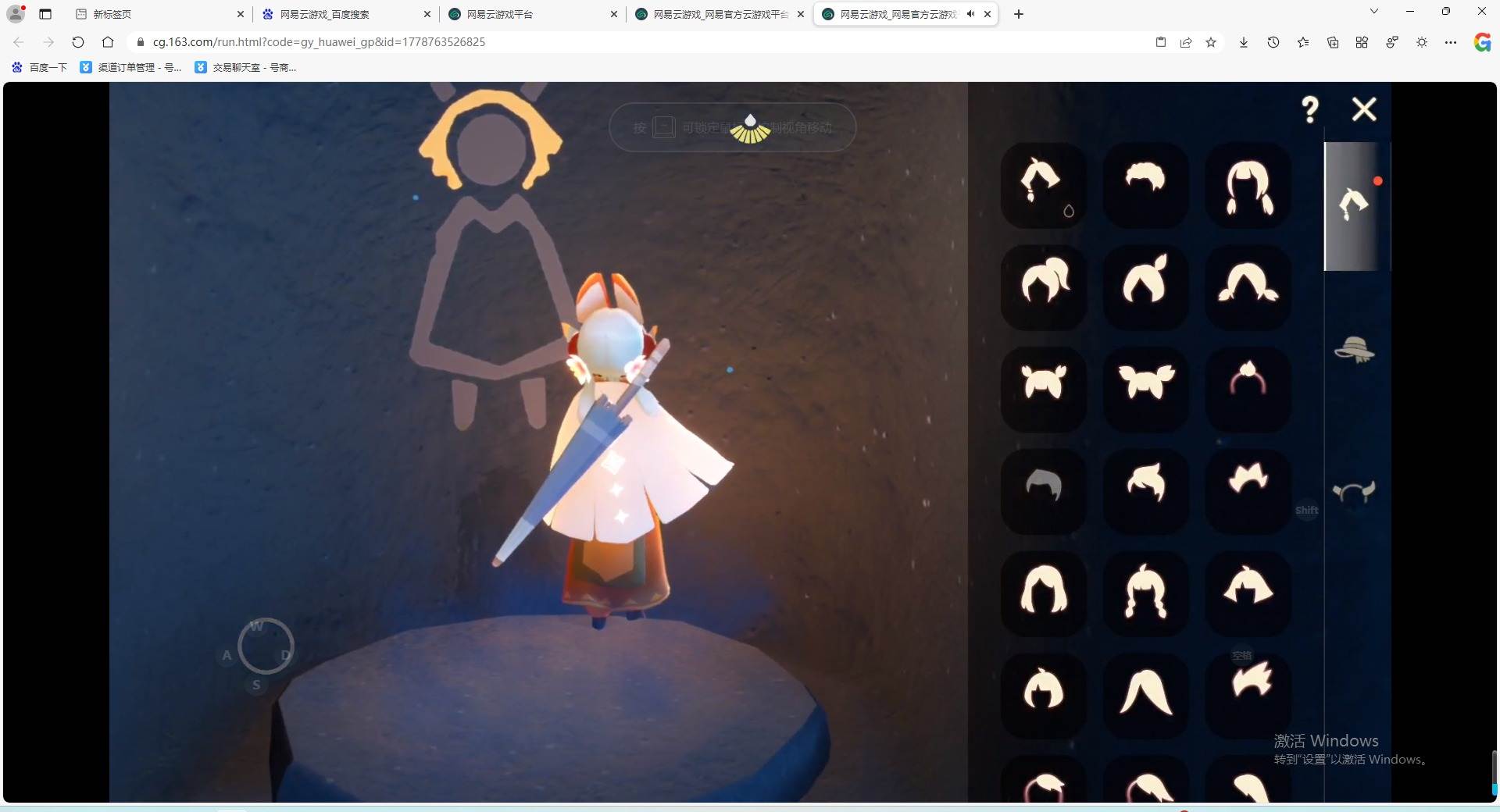Pick the third-row middle wide twin-tuft hairstyle
The height and width of the screenshot is (812, 1500).
click(x=1145, y=390)
